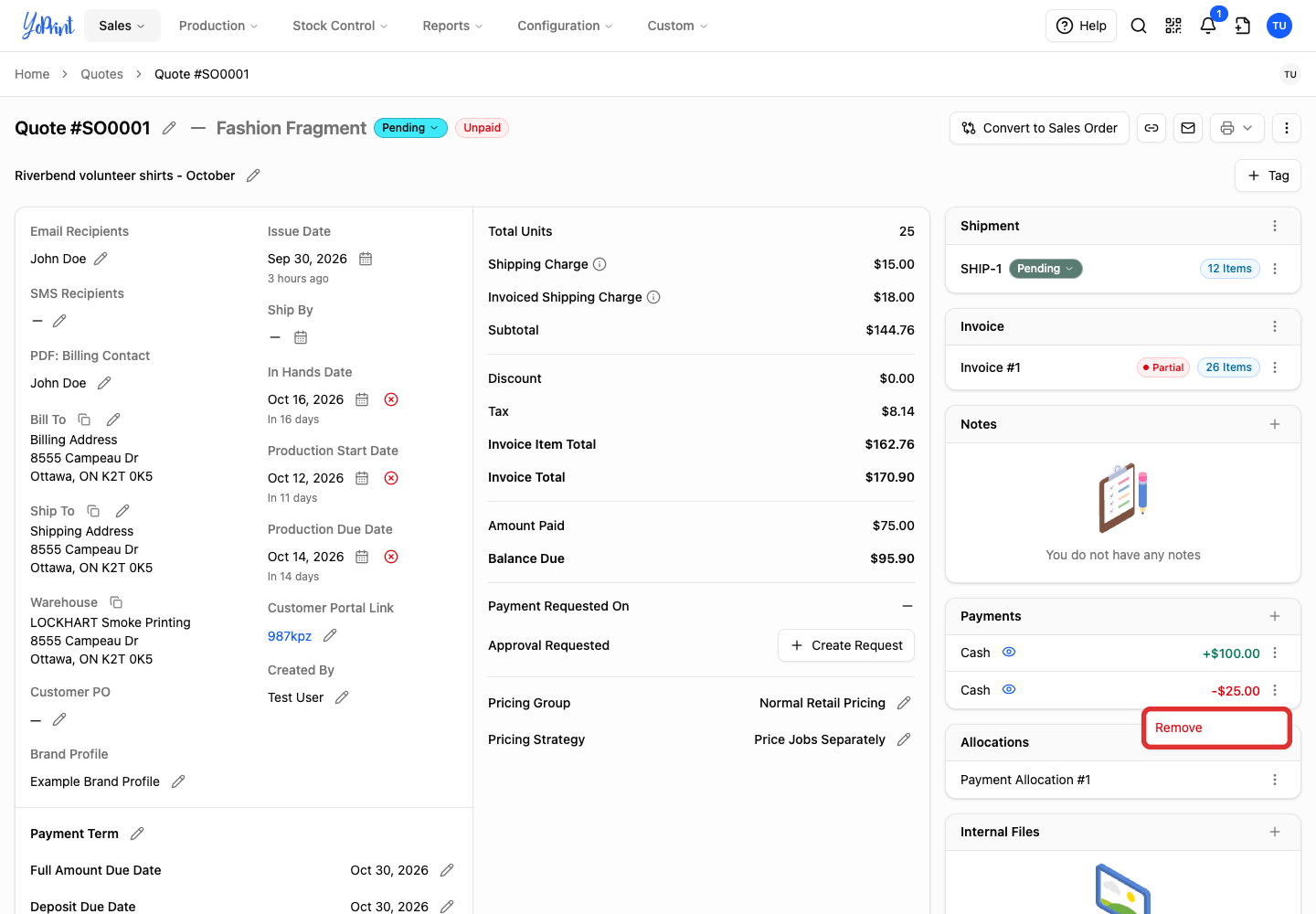The width and height of the screenshot is (1316, 914).
Task: Expand the print options dropdown
Action: click(1237, 128)
